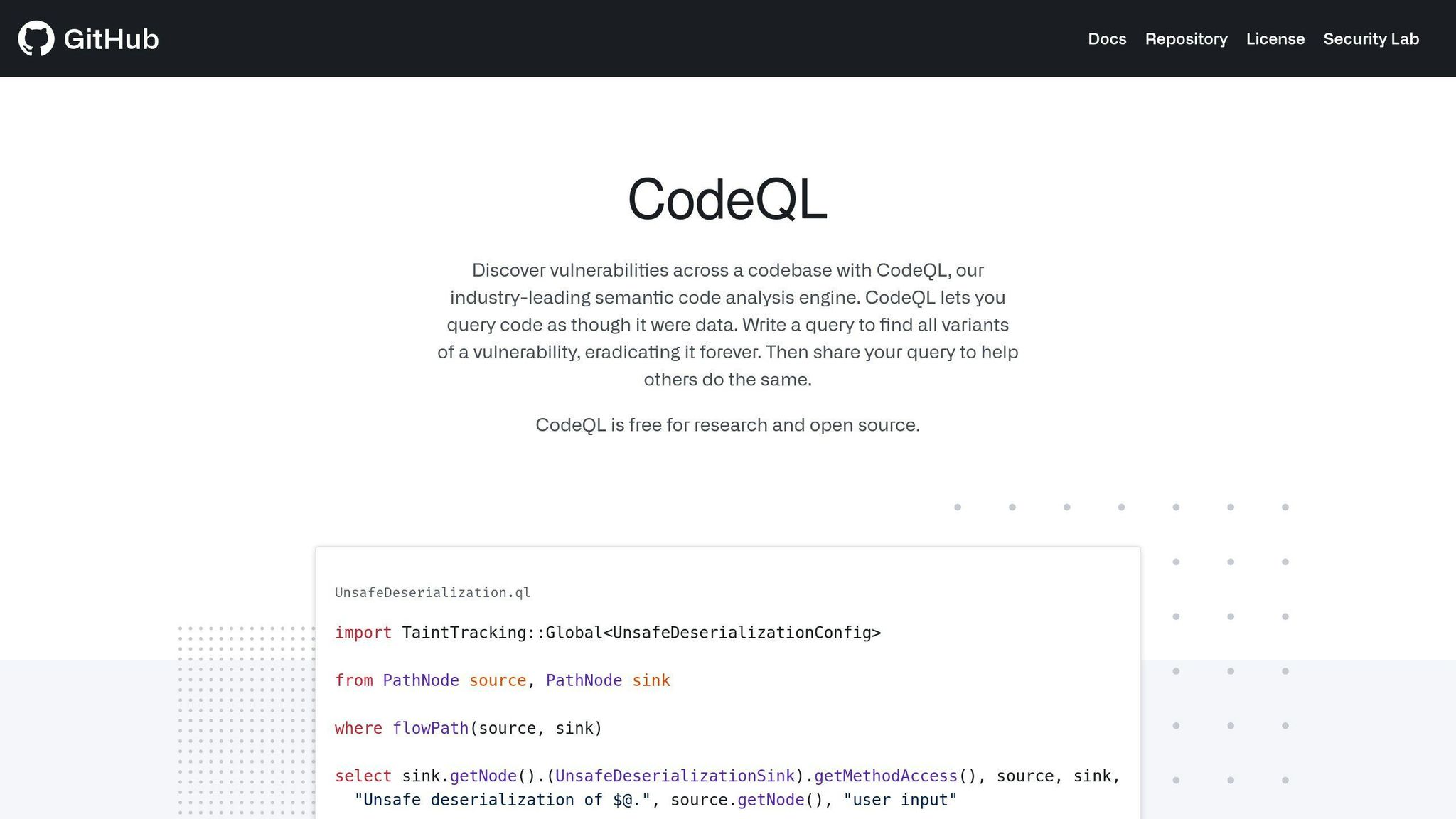Visit the CodeQL Repository
The height and width of the screenshot is (819, 1456).
point(1186,39)
